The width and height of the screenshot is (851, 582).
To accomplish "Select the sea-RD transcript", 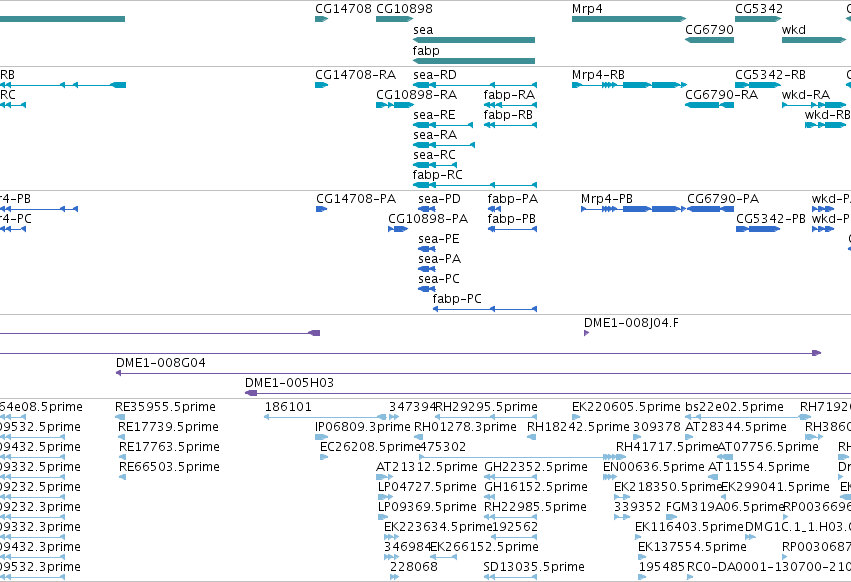I will point(475,85).
